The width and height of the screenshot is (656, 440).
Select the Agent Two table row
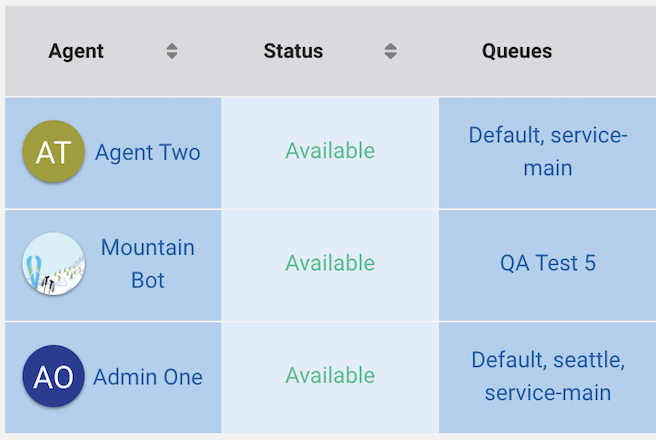pos(331,153)
